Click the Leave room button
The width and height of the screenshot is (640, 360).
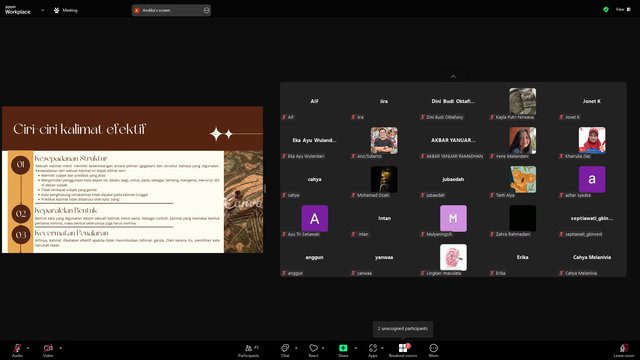(624, 350)
